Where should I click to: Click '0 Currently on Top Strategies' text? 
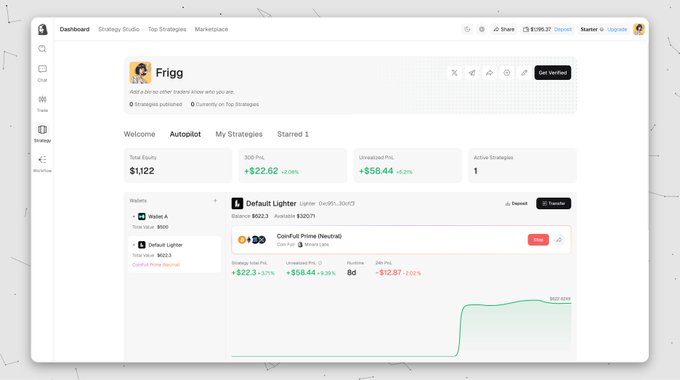click(225, 104)
